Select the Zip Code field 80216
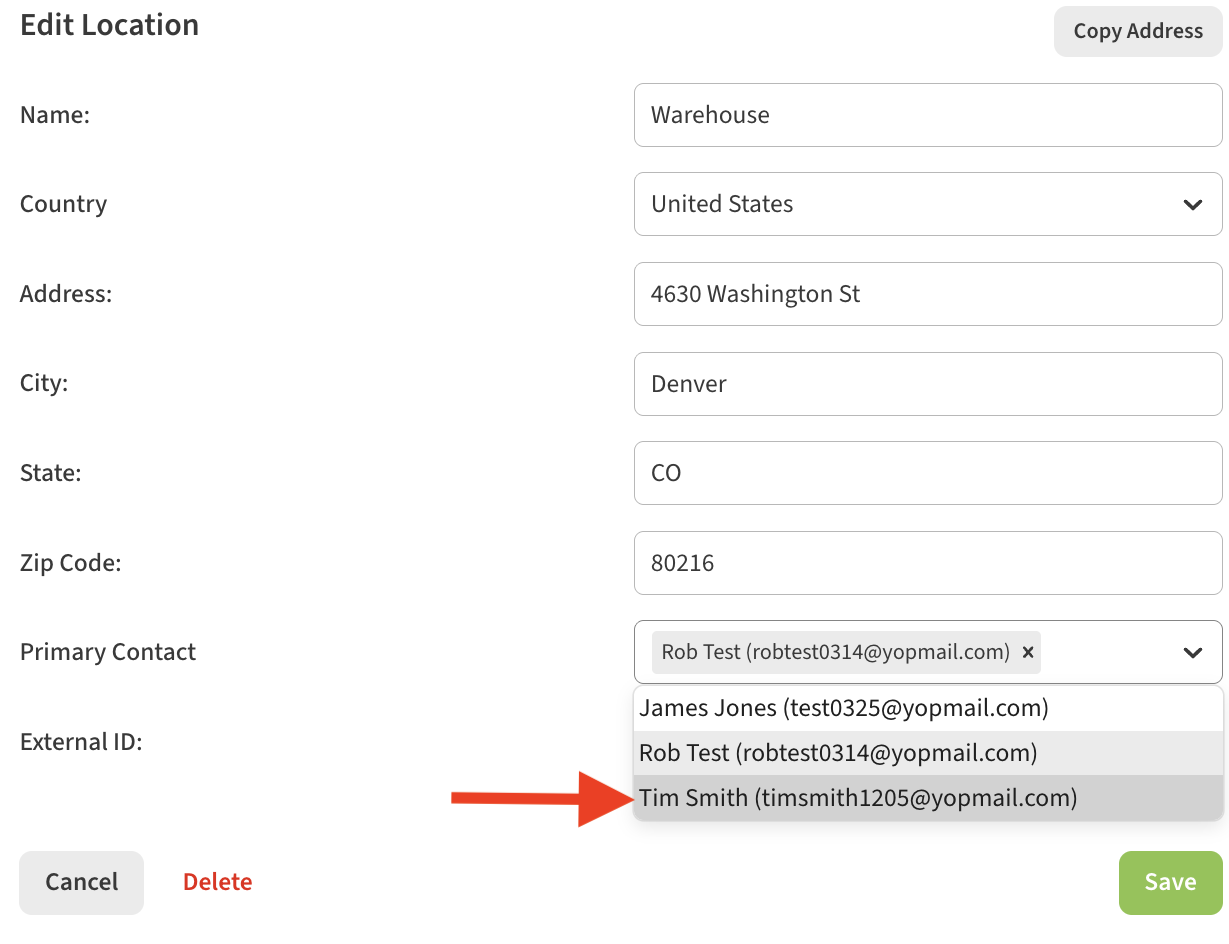Image resolution: width=1229 pixels, height=944 pixels. pos(926,563)
